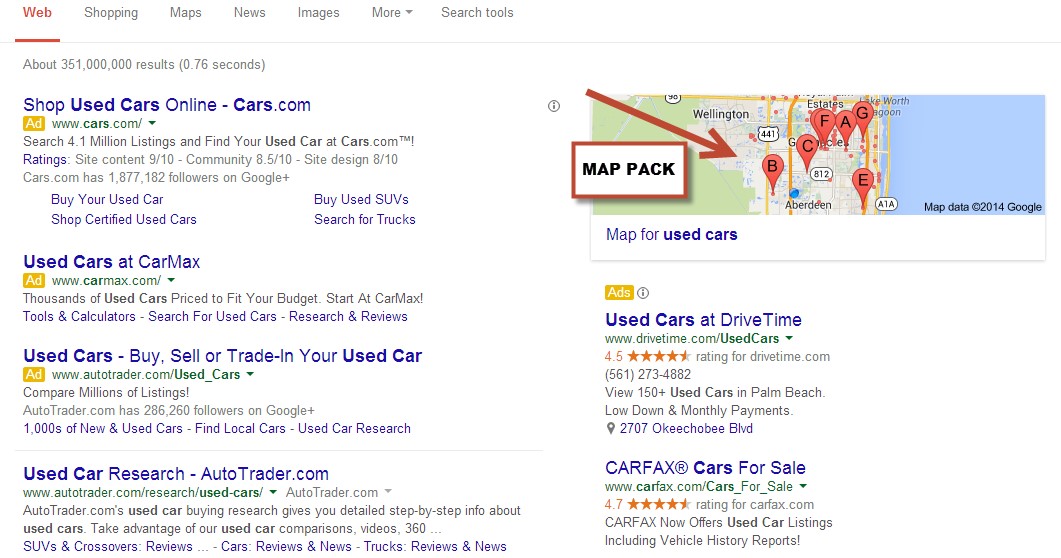This screenshot has width=1061, height=558.
Task: Select the Web tab
Action: pos(37,13)
